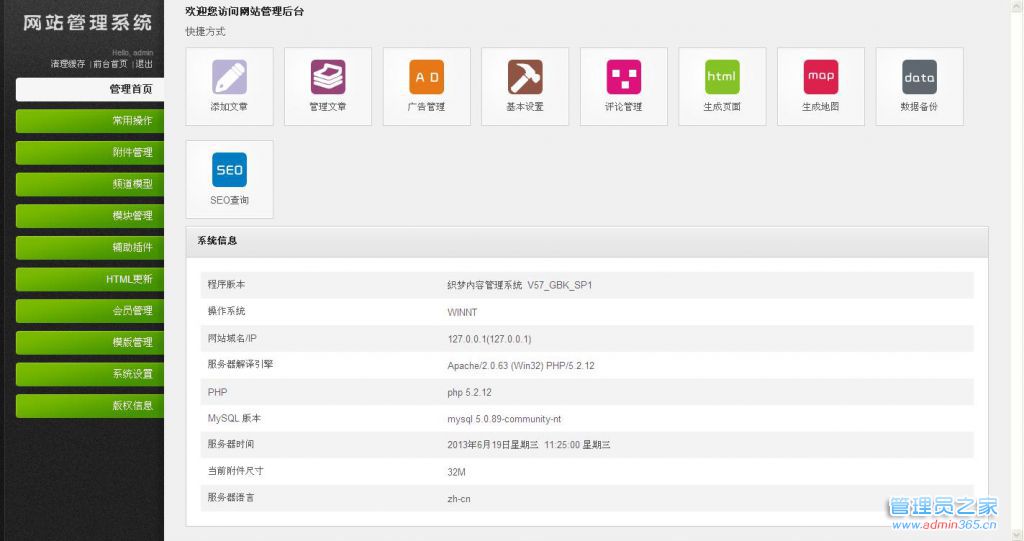1024x541 pixels.
Task: Click the vertical scrollbar on the right
Action: pos(1017,270)
